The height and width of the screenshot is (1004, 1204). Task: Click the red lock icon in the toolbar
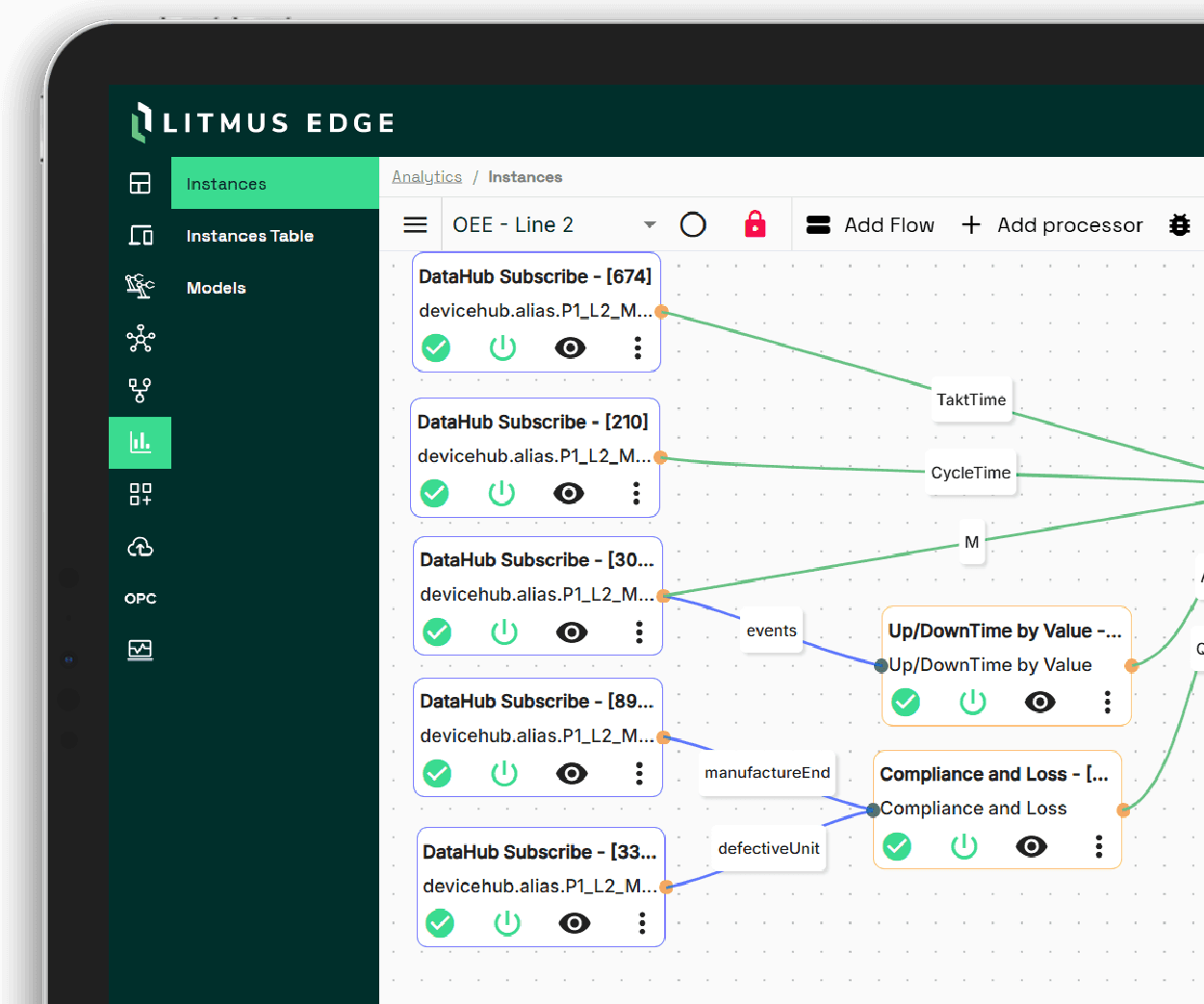[x=756, y=223]
